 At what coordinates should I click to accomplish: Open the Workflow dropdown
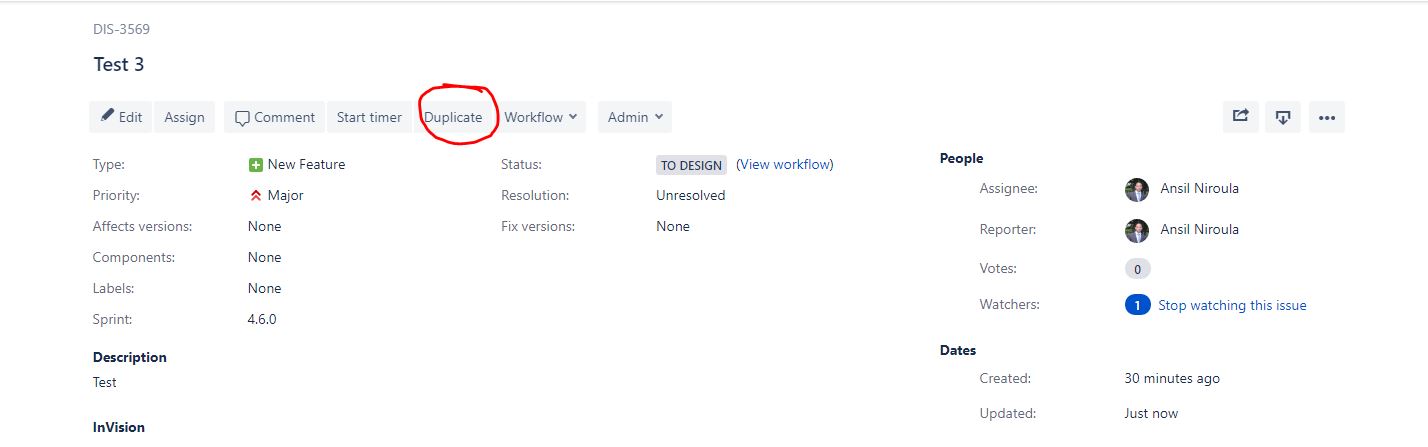[x=541, y=117]
